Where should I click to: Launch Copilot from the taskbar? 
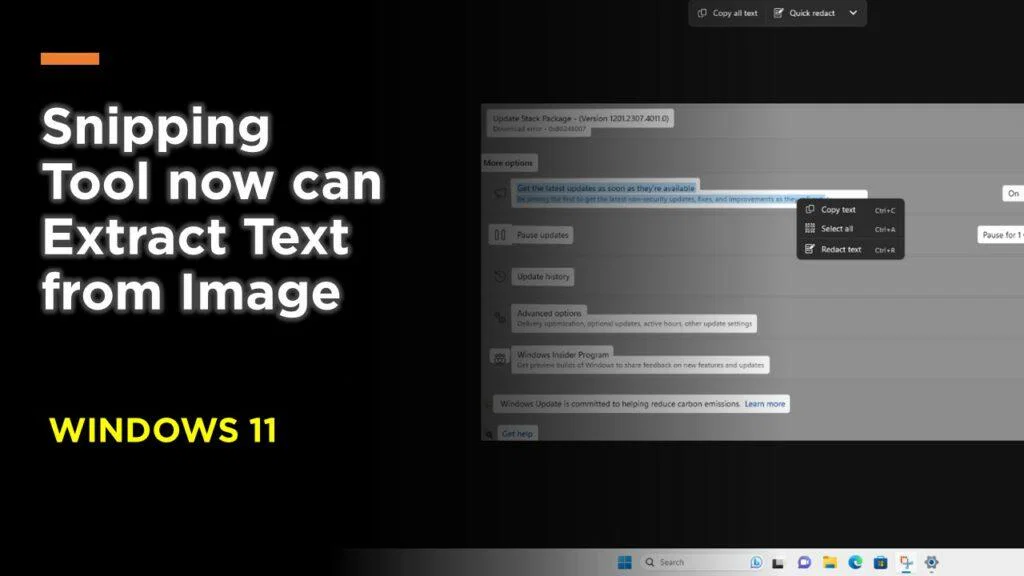pyautogui.click(x=756, y=561)
